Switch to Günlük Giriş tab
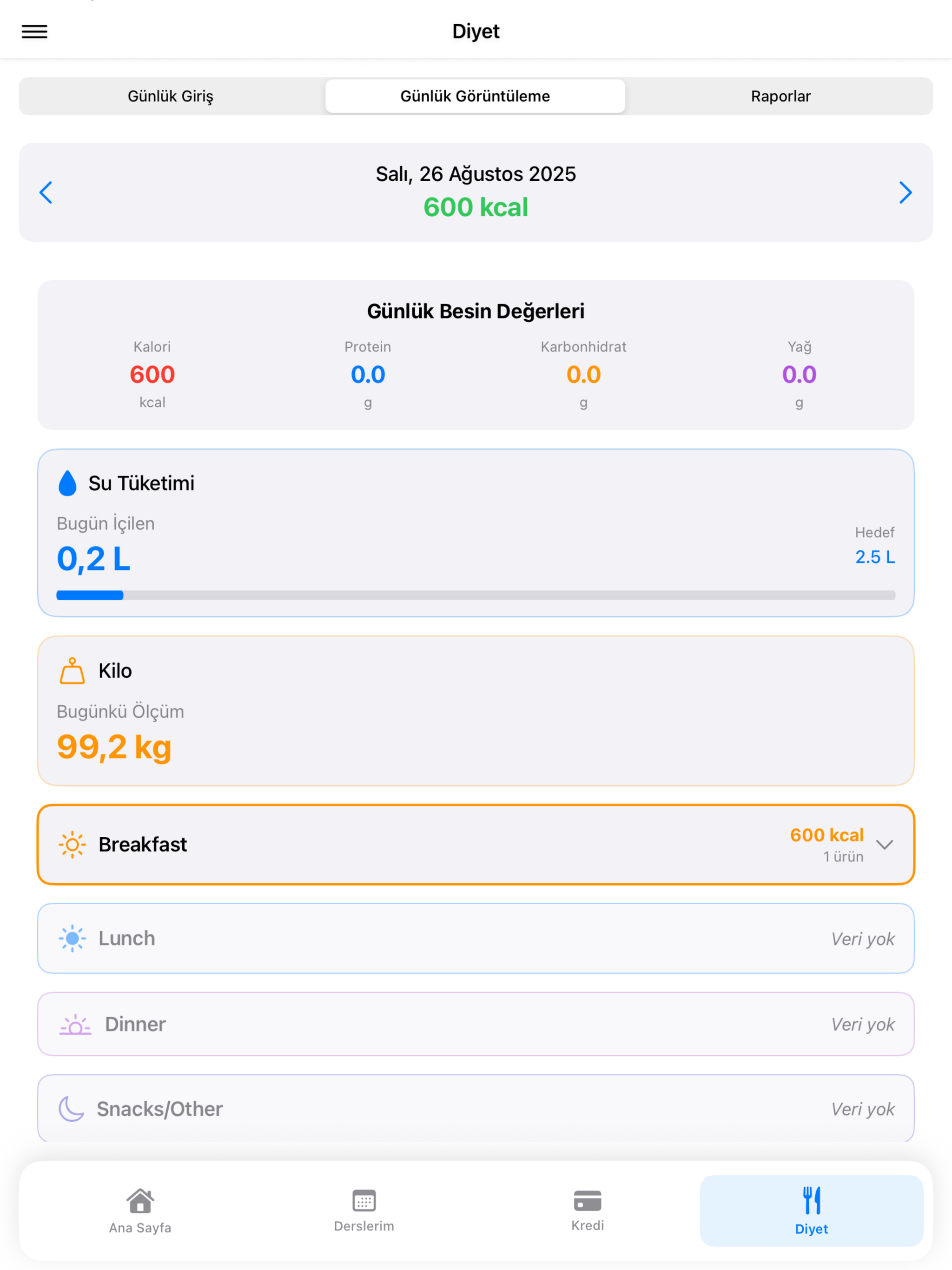The image size is (952, 1270). (x=171, y=96)
